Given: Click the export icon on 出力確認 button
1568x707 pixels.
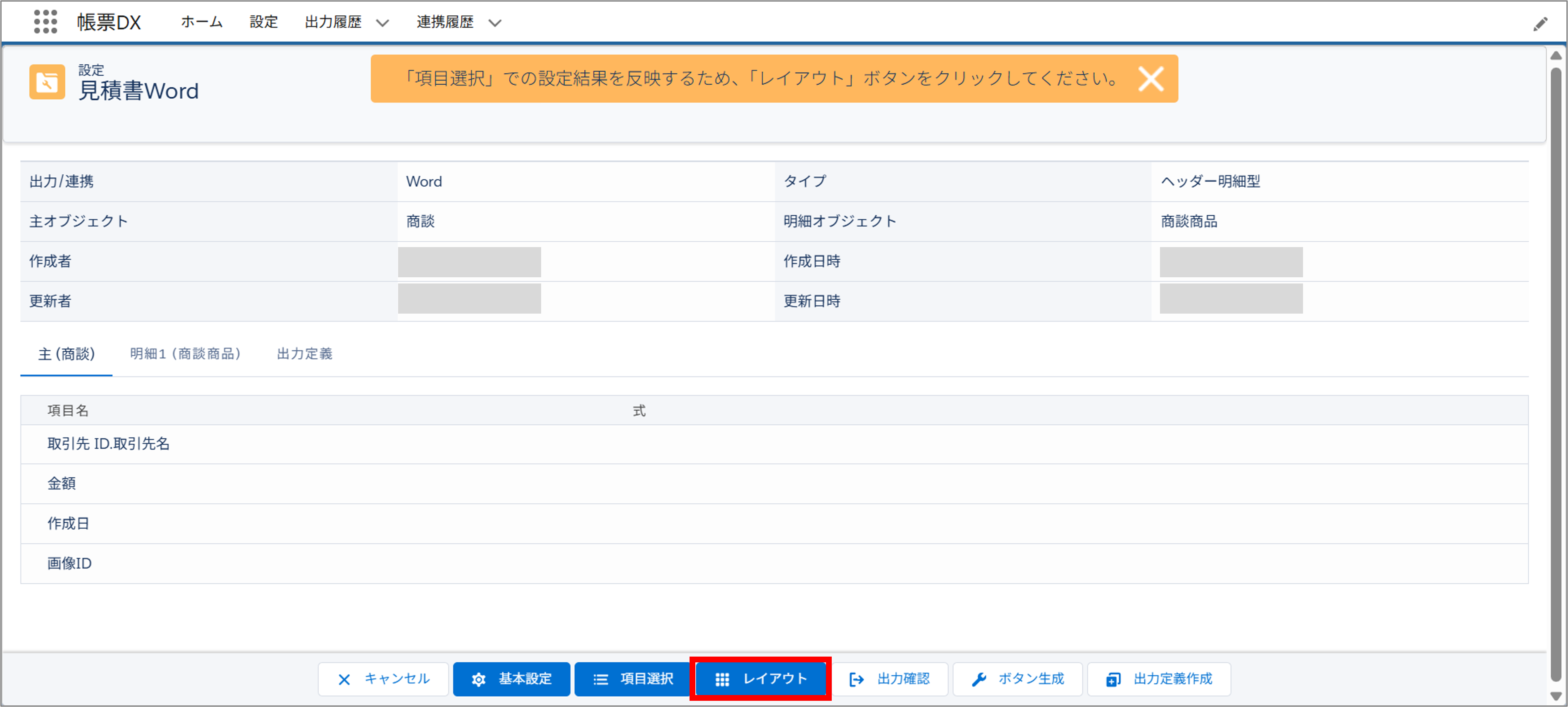Looking at the screenshot, I should point(857,679).
